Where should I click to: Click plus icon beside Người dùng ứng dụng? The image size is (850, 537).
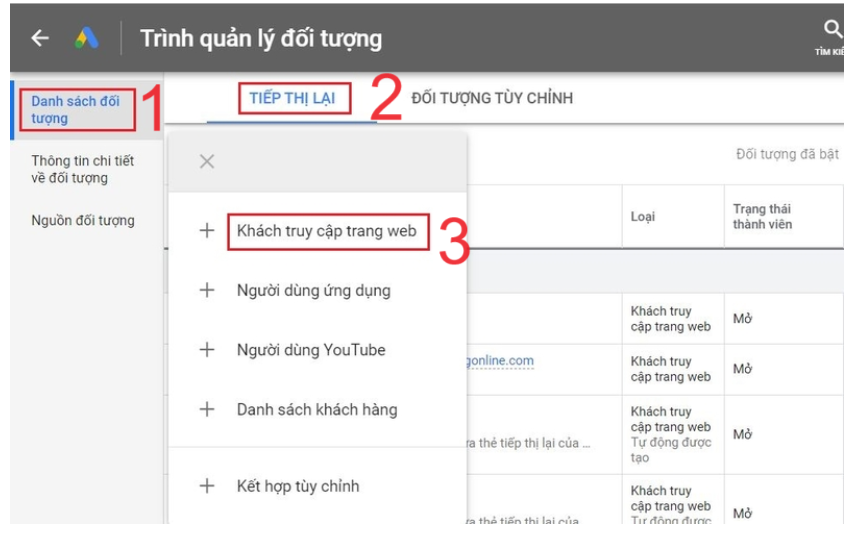[x=207, y=291]
